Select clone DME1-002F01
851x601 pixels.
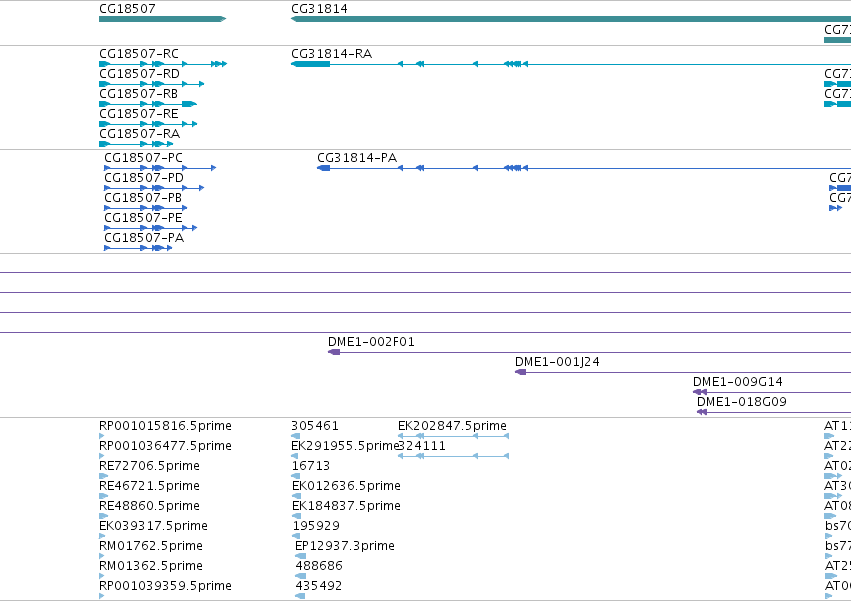pos(371,342)
